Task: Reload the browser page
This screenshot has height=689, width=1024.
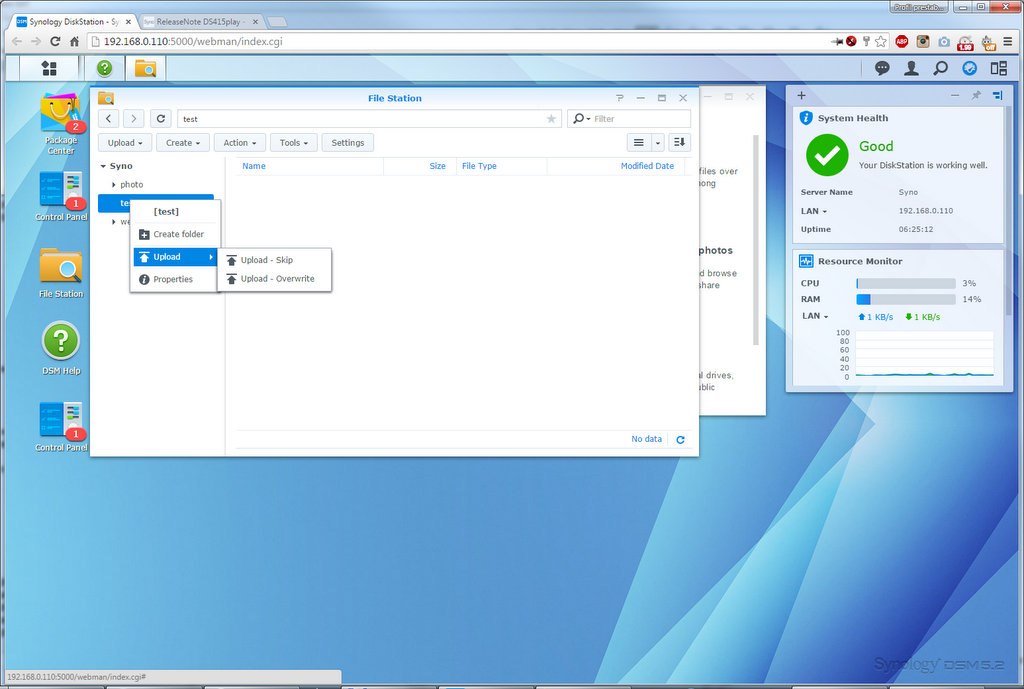Action: pos(56,41)
